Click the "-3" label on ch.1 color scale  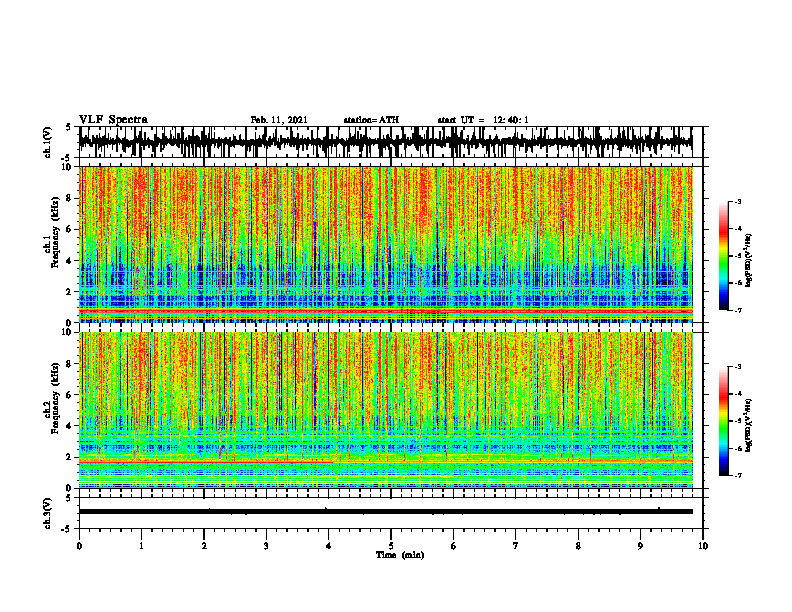738,202
